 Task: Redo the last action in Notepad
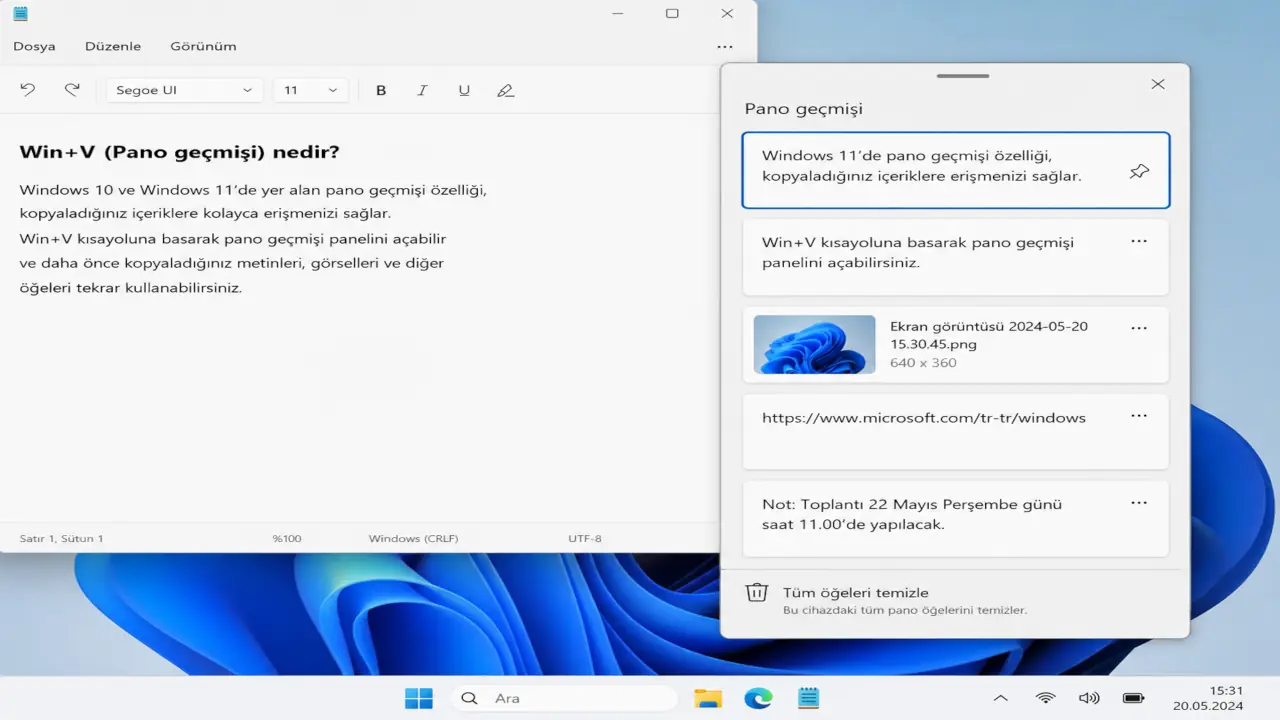[x=72, y=90]
